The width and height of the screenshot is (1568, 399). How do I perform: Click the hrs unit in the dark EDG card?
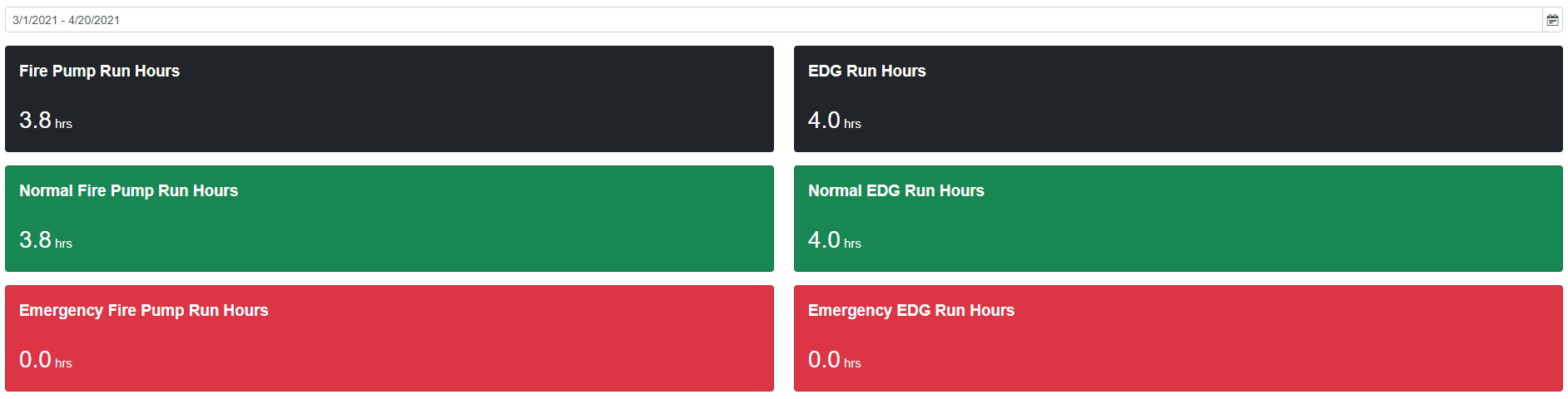[x=852, y=124]
